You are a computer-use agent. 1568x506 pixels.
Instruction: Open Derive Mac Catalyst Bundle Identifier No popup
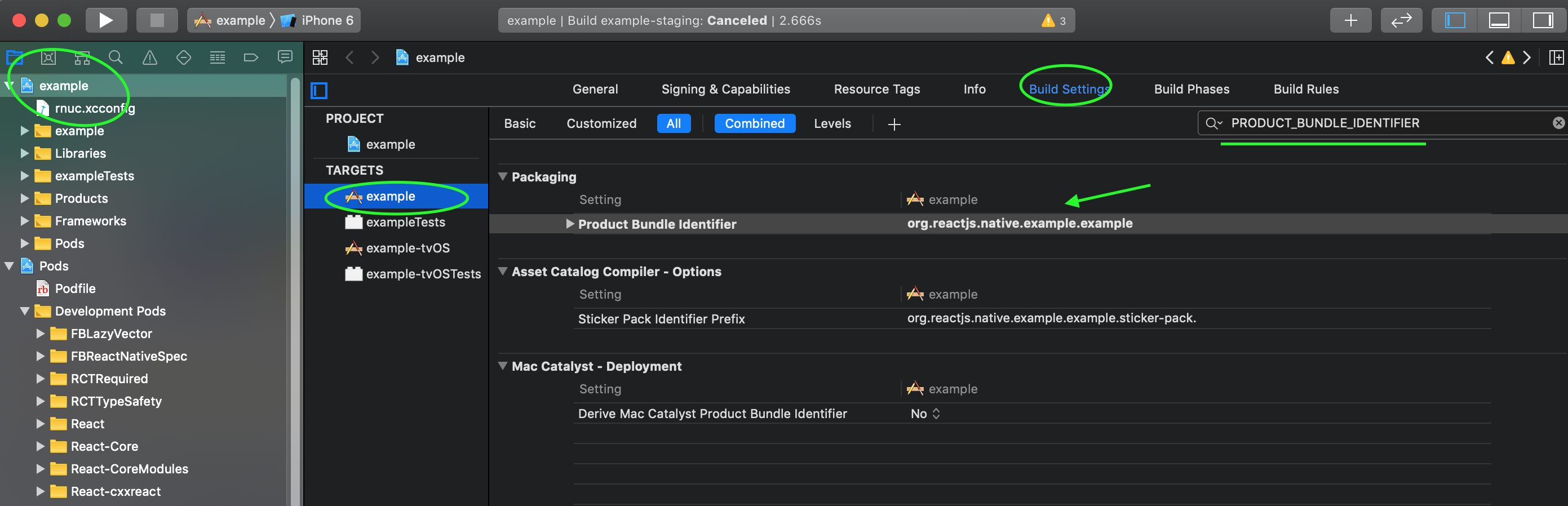click(925, 414)
